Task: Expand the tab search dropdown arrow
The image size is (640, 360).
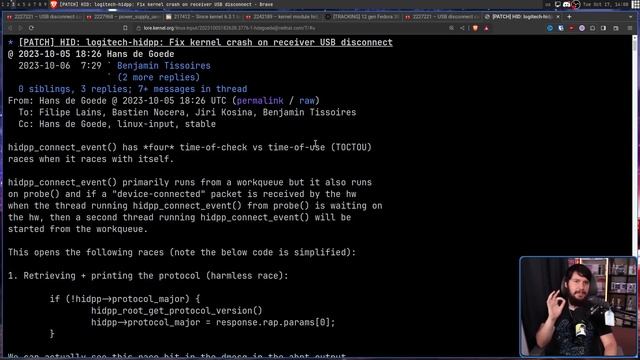Action: click(631, 17)
